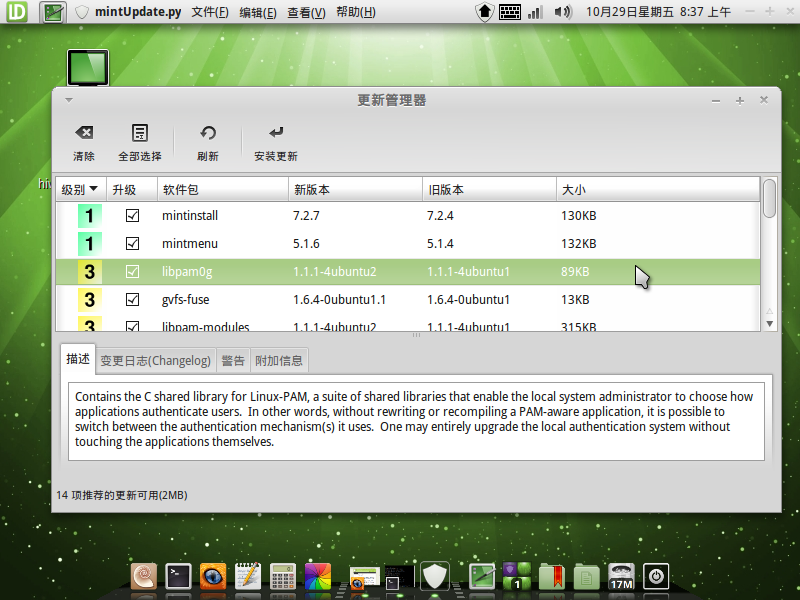Switch to the 警告 tab
This screenshot has height=600, width=800.
(233, 361)
